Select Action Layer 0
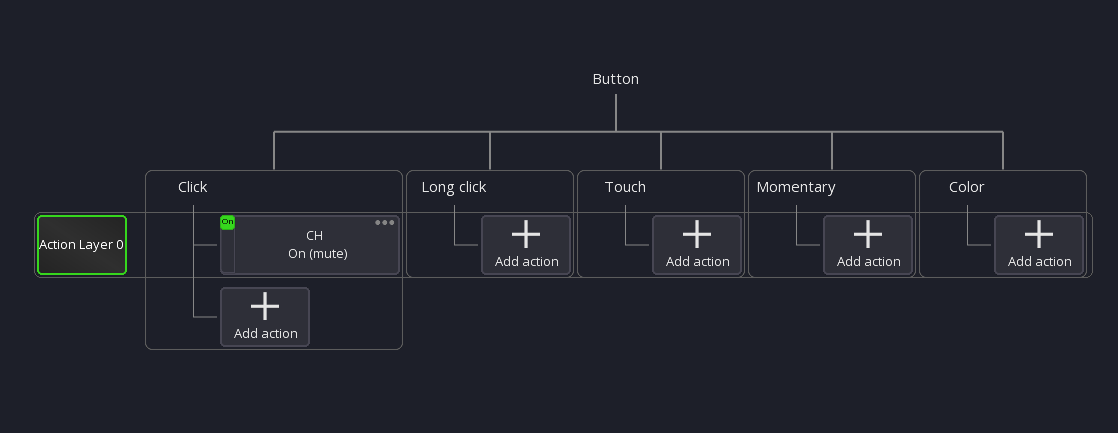 click(82, 245)
